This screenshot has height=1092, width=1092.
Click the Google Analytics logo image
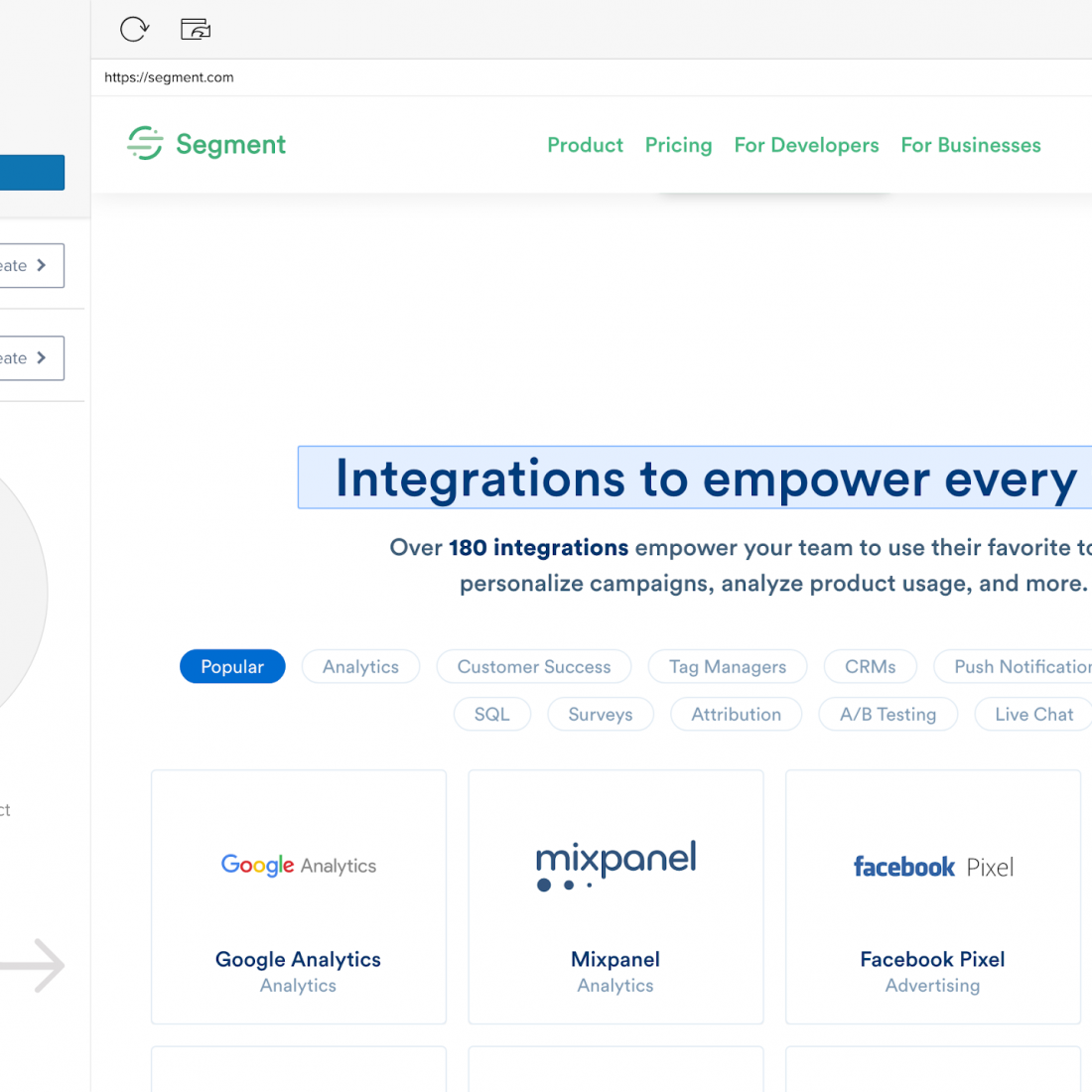coord(298,865)
